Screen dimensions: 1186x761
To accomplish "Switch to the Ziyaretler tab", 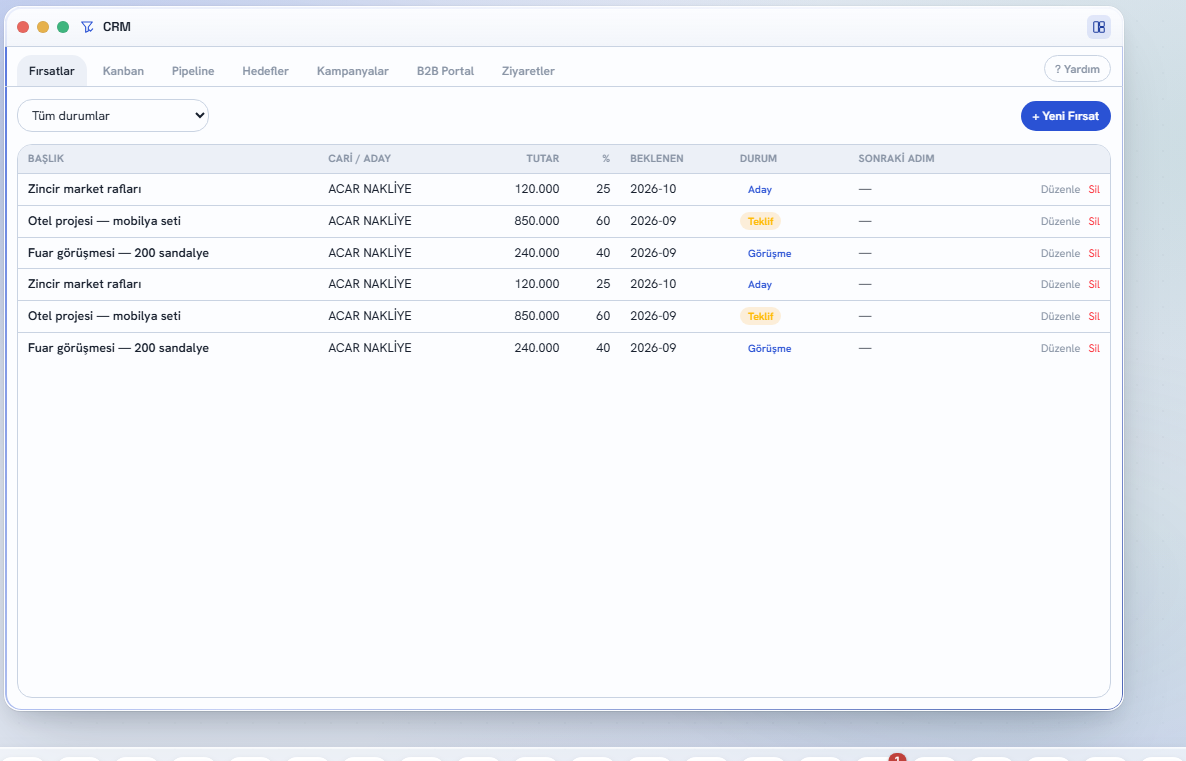I will [x=528, y=71].
